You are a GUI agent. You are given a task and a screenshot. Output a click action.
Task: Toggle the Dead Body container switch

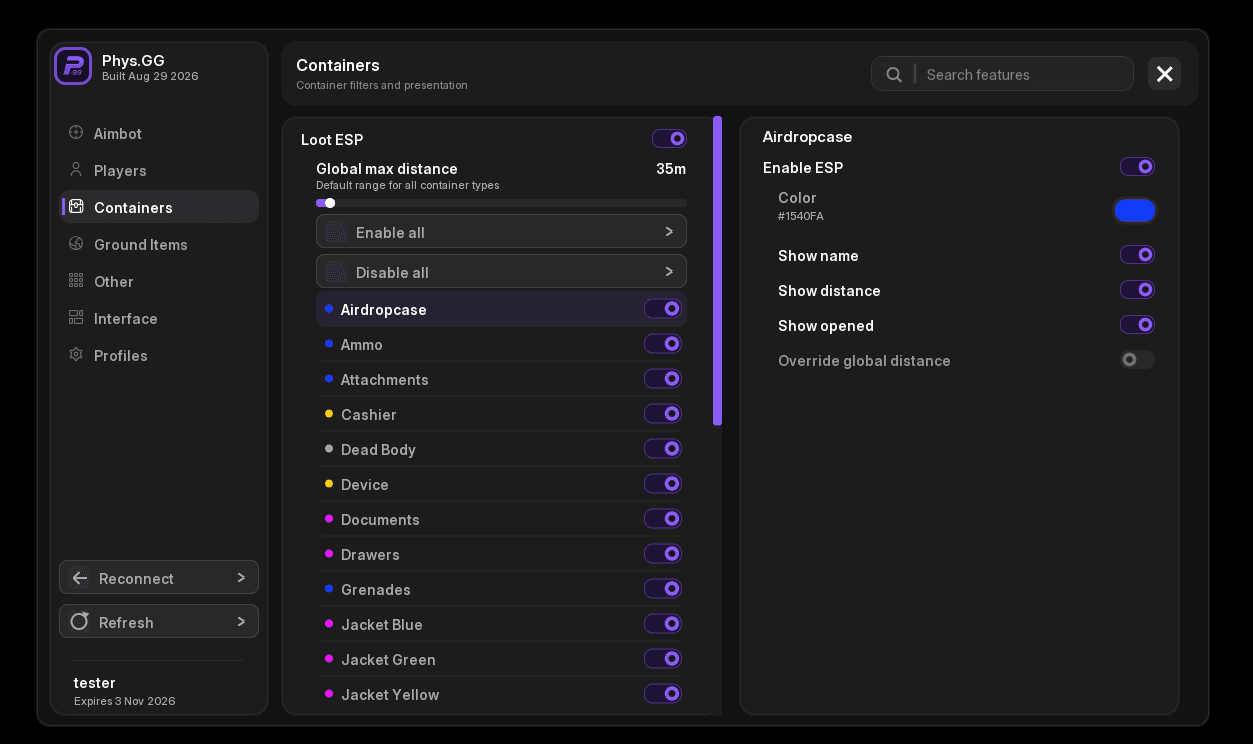663,449
